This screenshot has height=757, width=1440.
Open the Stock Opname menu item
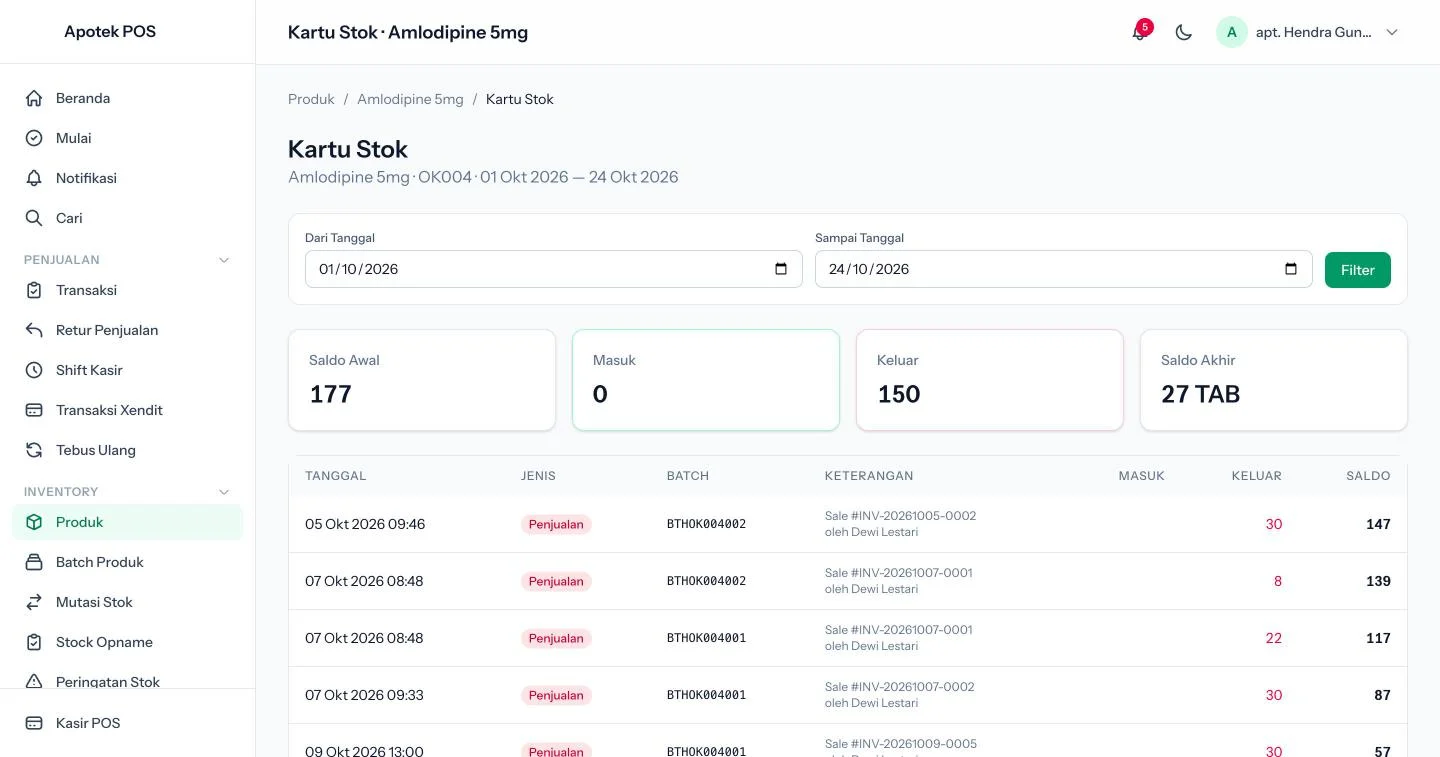pyautogui.click(x=127, y=642)
